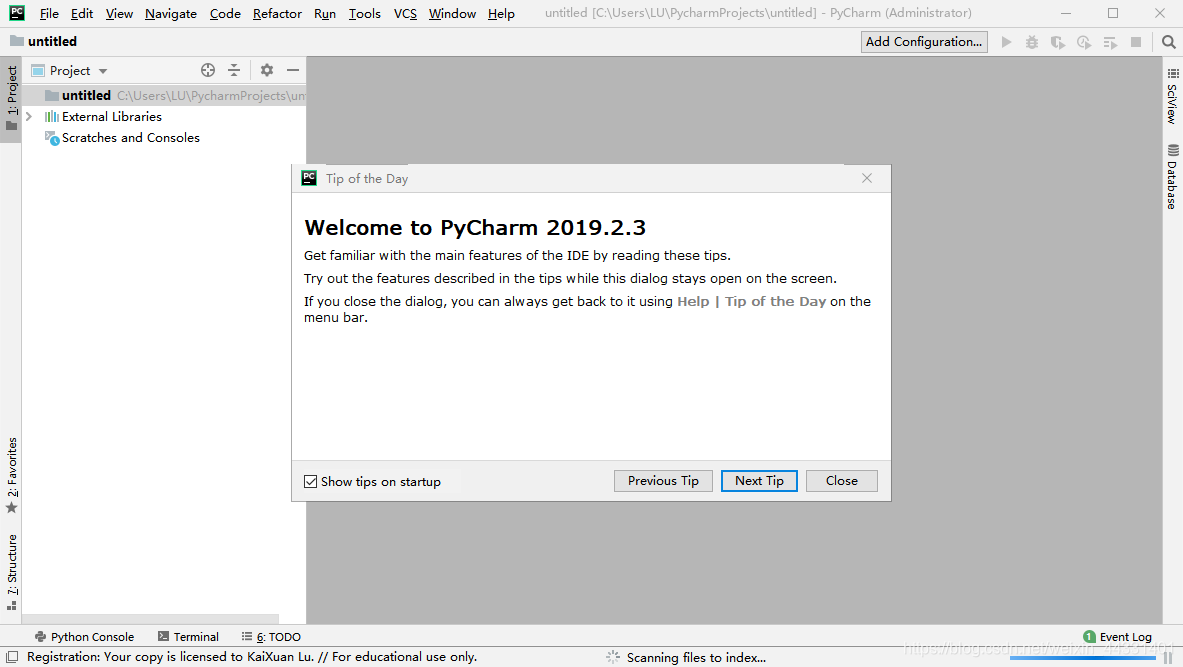The image size is (1183, 667).
Task: Open the Help menu
Action: (x=501, y=14)
